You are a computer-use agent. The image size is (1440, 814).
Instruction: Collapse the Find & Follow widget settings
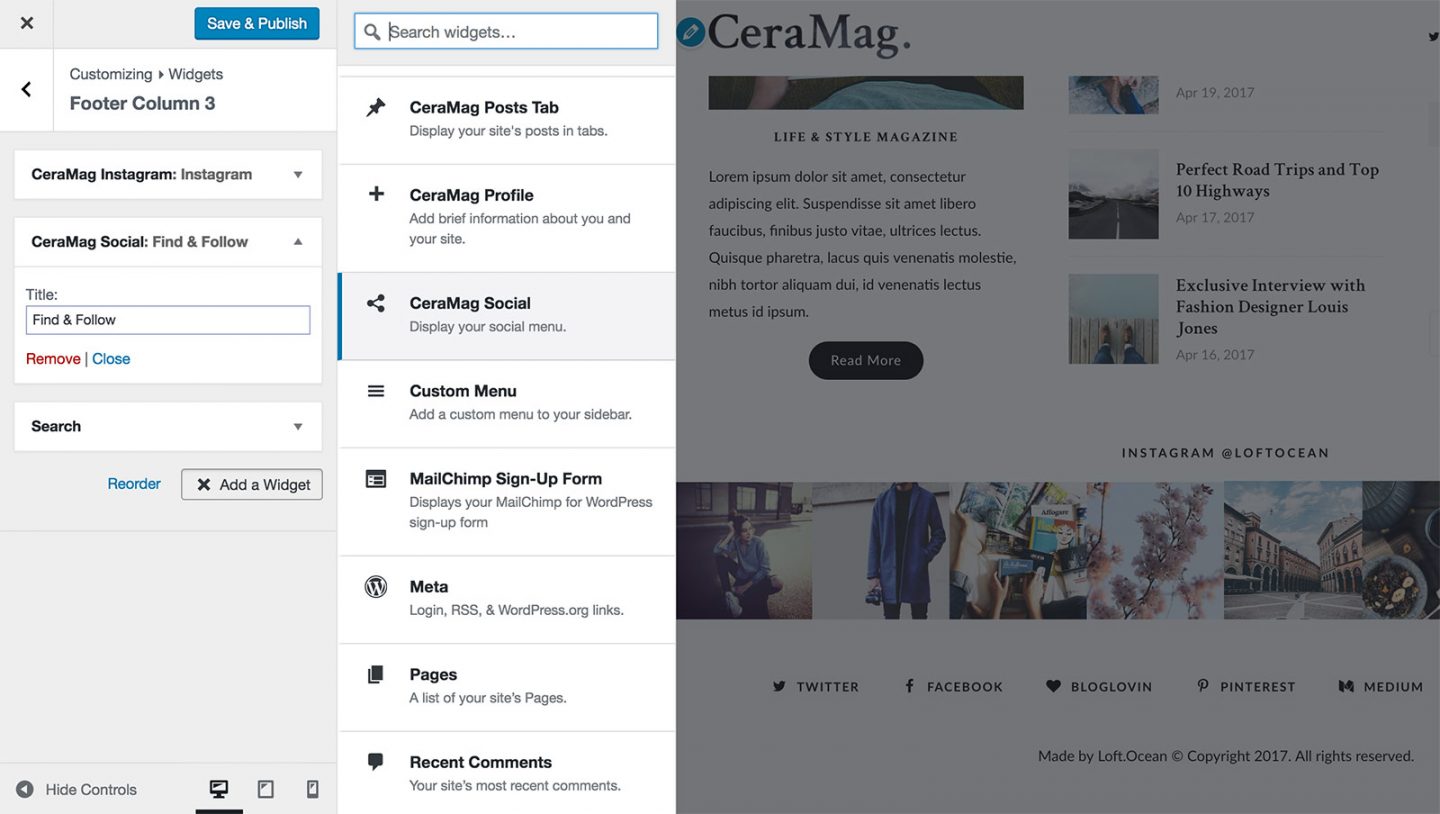[297, 241]
